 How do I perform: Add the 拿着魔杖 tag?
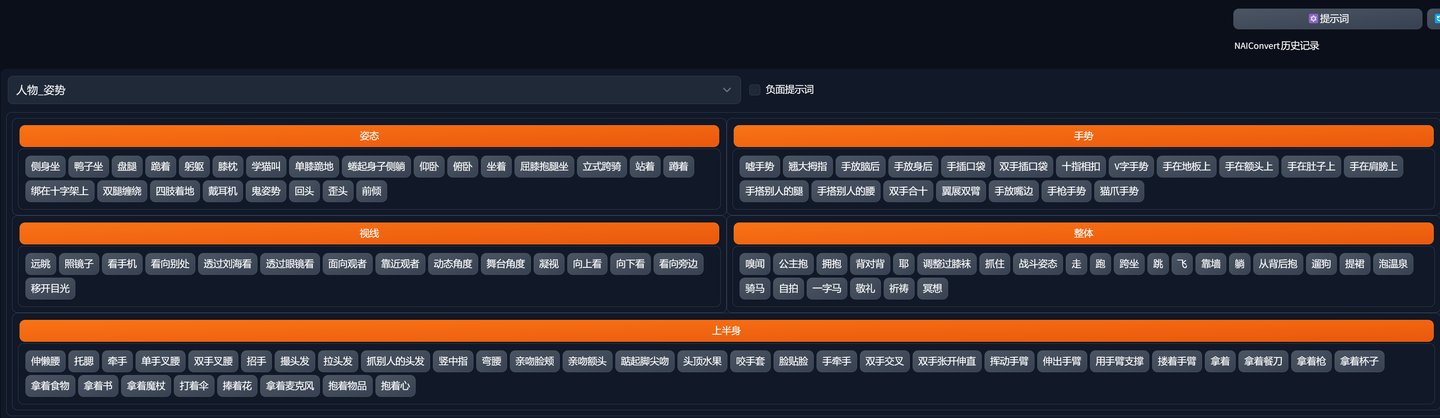pyautogui.click(x=146, y=386)
